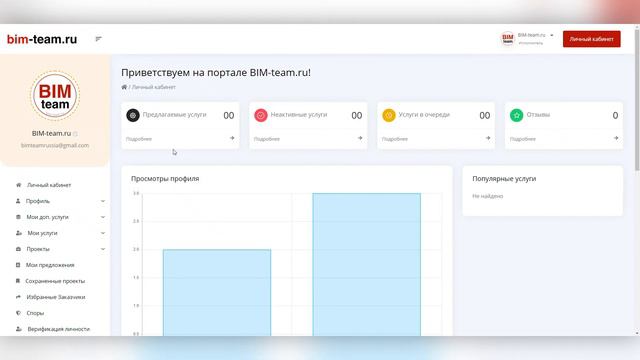Viewport: 640px width, 360px height.
Task: Expand the Мои услуги chevron
Action: [103, 233]
